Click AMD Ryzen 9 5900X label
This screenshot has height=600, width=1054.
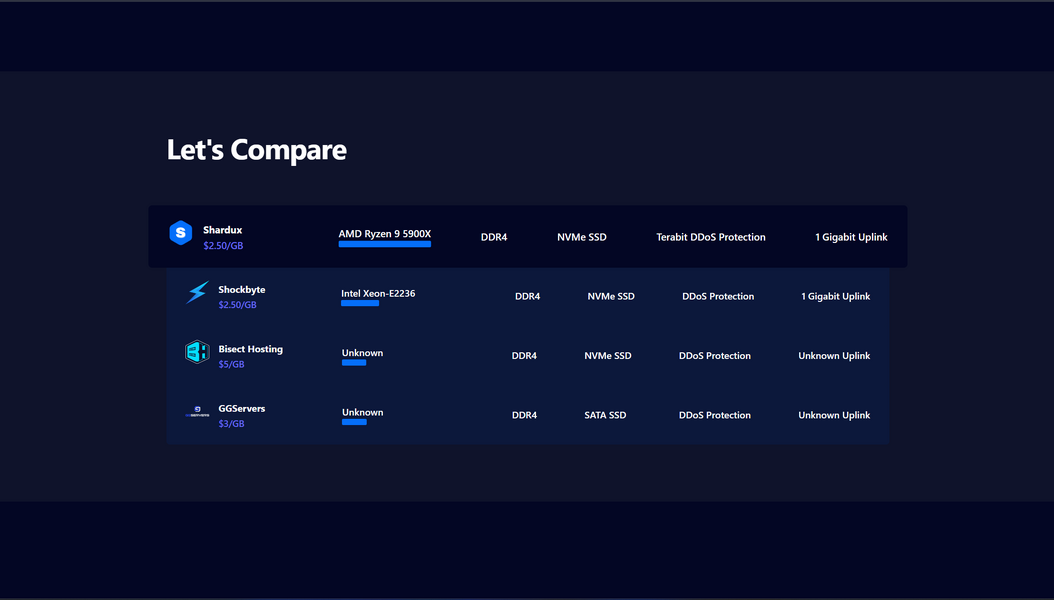384,234
